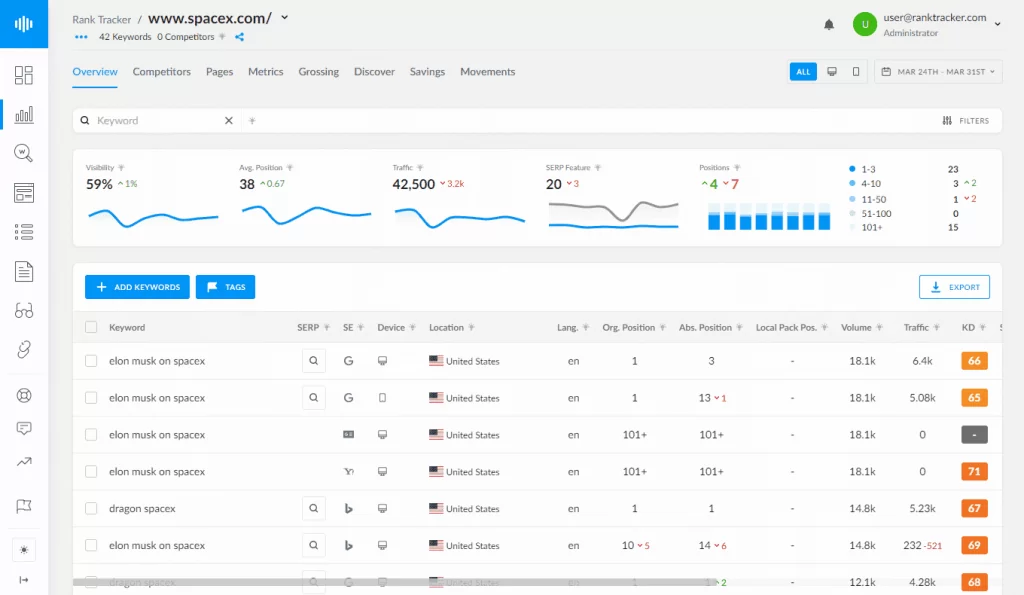Open the reports document icon in sidebar

pyautogui.click(x=23, y=271)
